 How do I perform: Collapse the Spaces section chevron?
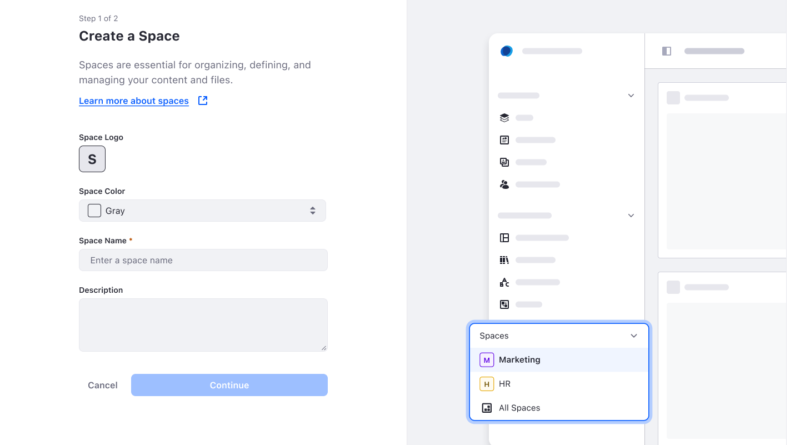point(634,336)
